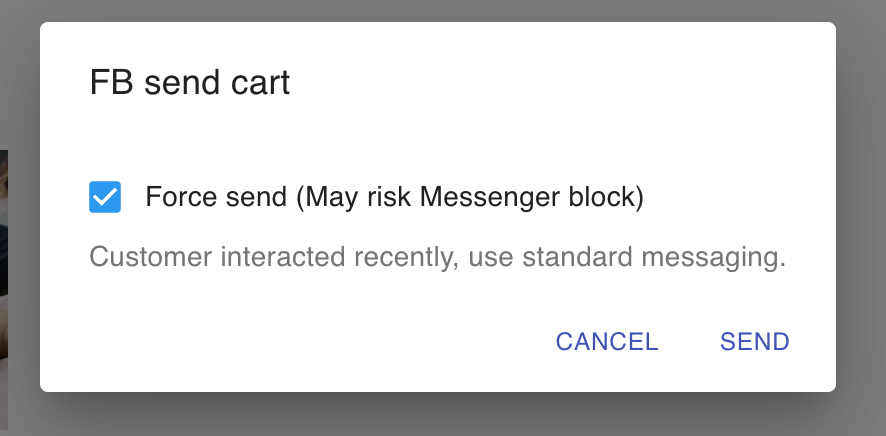Click the "May risk Messenger block" warning text
The height and width of the screenshot is (436, 886).
coord(470,197)
